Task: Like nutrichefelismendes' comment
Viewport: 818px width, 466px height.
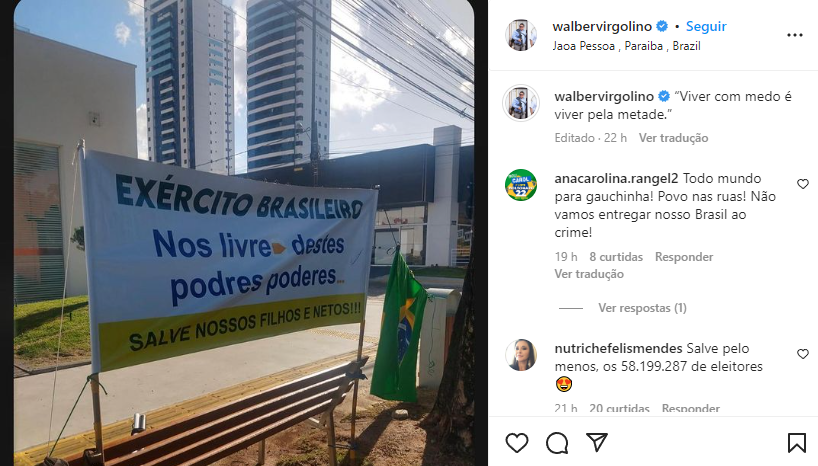Action: pos(803,354)
